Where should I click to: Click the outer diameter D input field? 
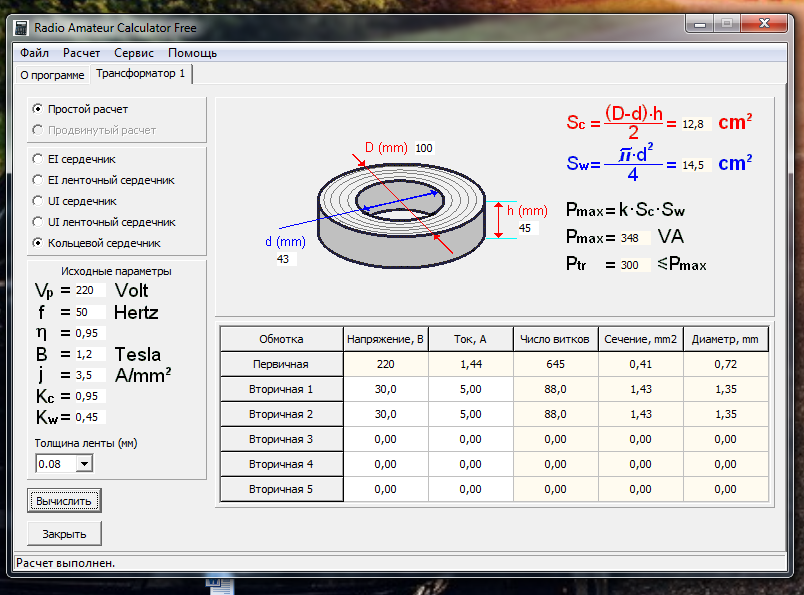tap(424, 148)
